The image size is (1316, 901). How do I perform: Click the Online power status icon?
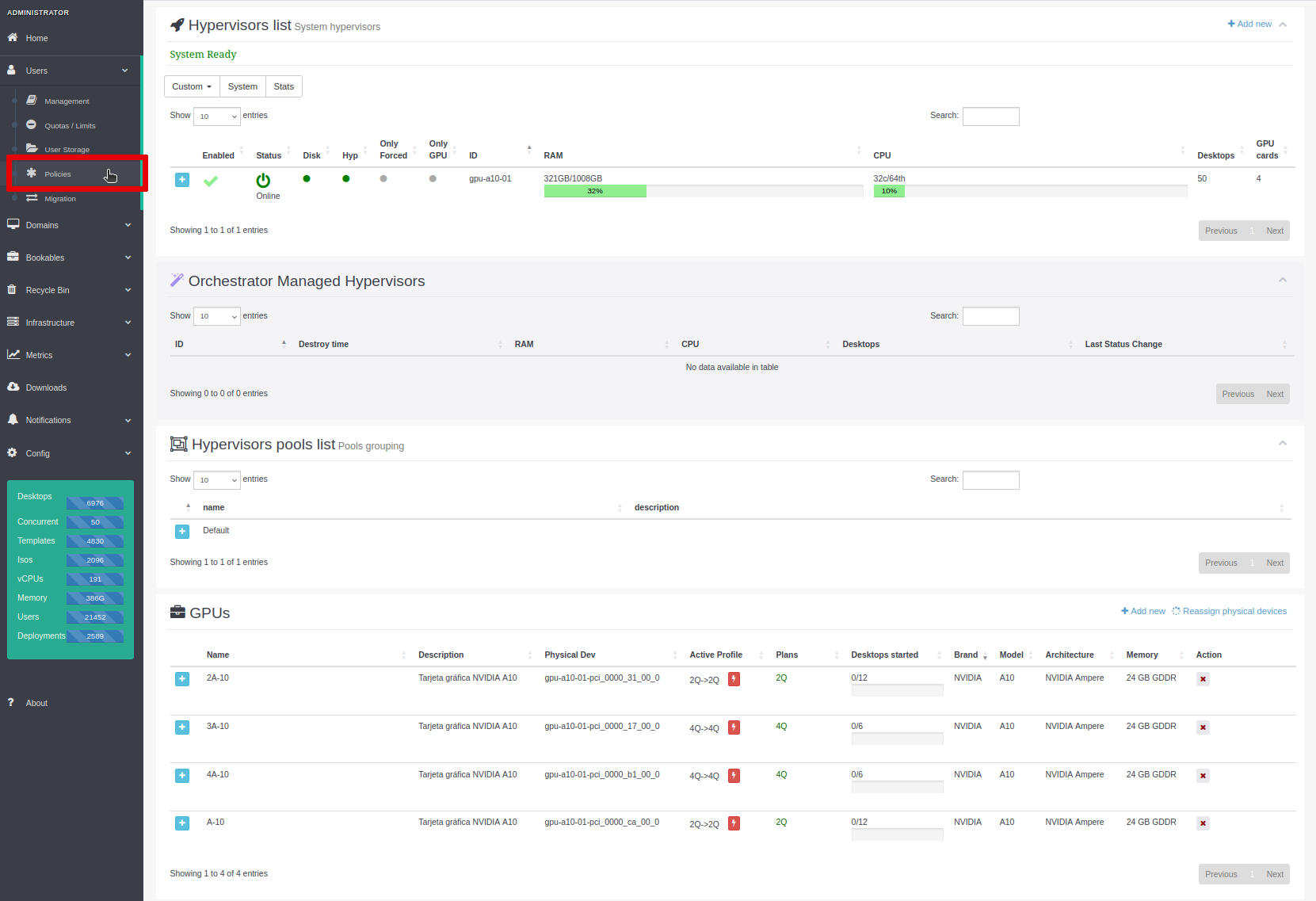263,181
